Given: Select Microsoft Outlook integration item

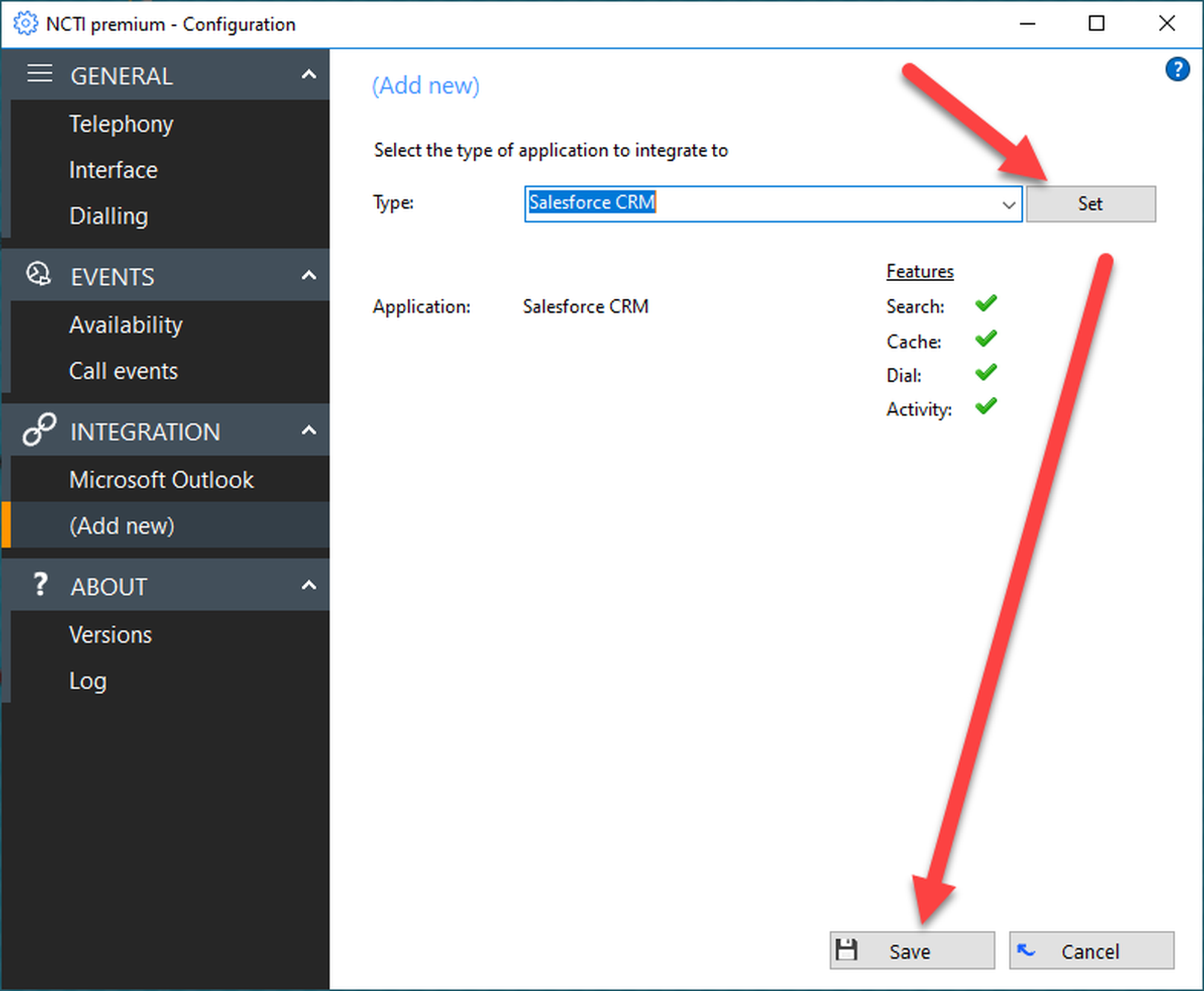Looking at the screenshot, I should coord(161,480).
